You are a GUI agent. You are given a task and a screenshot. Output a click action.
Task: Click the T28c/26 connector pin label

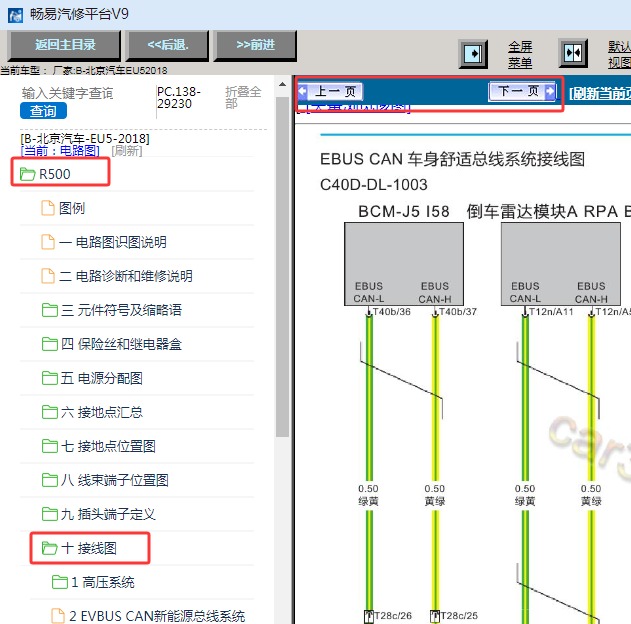393,616
